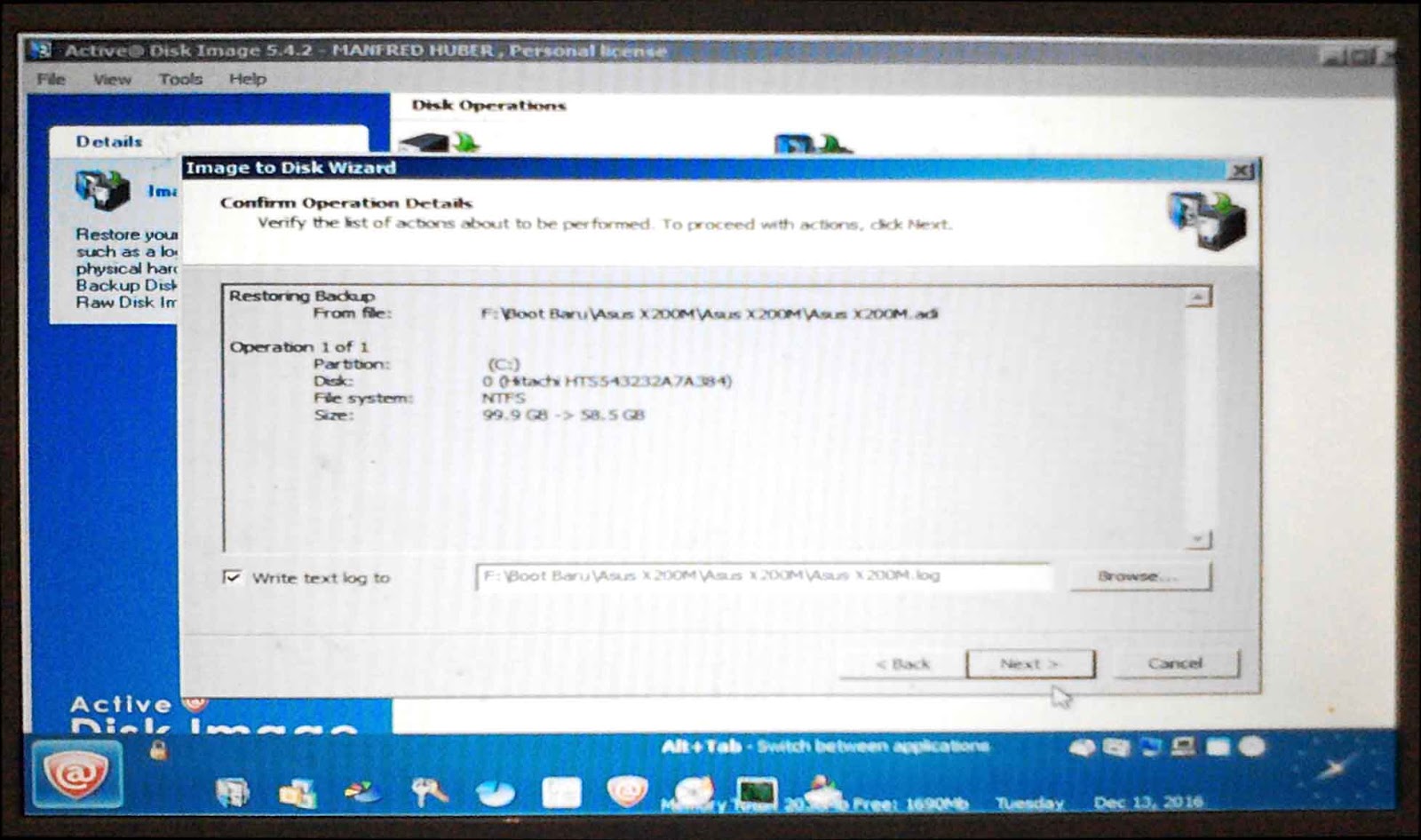Viewport: 1421px width, 840px height.
Task: Click the square light-blue tray icon
Action: 1218,747
